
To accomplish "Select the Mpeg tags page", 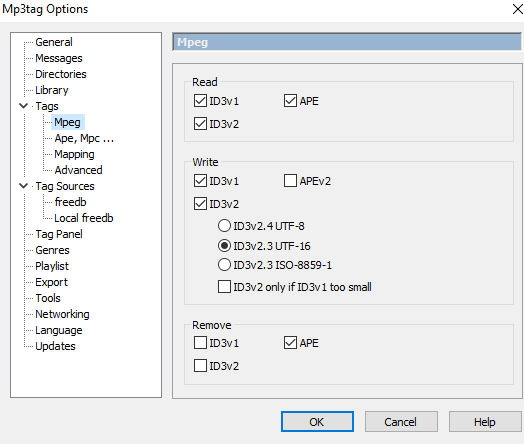I will 68,122.
